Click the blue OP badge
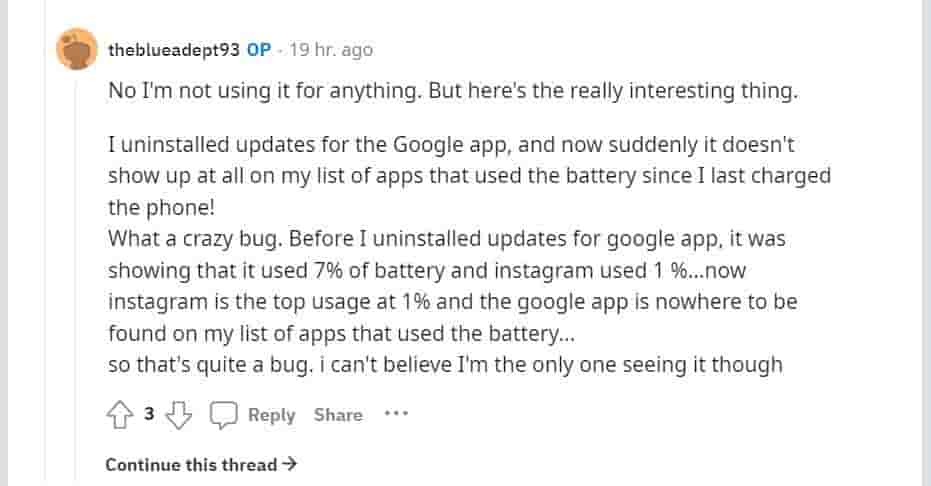Viewport: 931px width, 486px height. 259,49
